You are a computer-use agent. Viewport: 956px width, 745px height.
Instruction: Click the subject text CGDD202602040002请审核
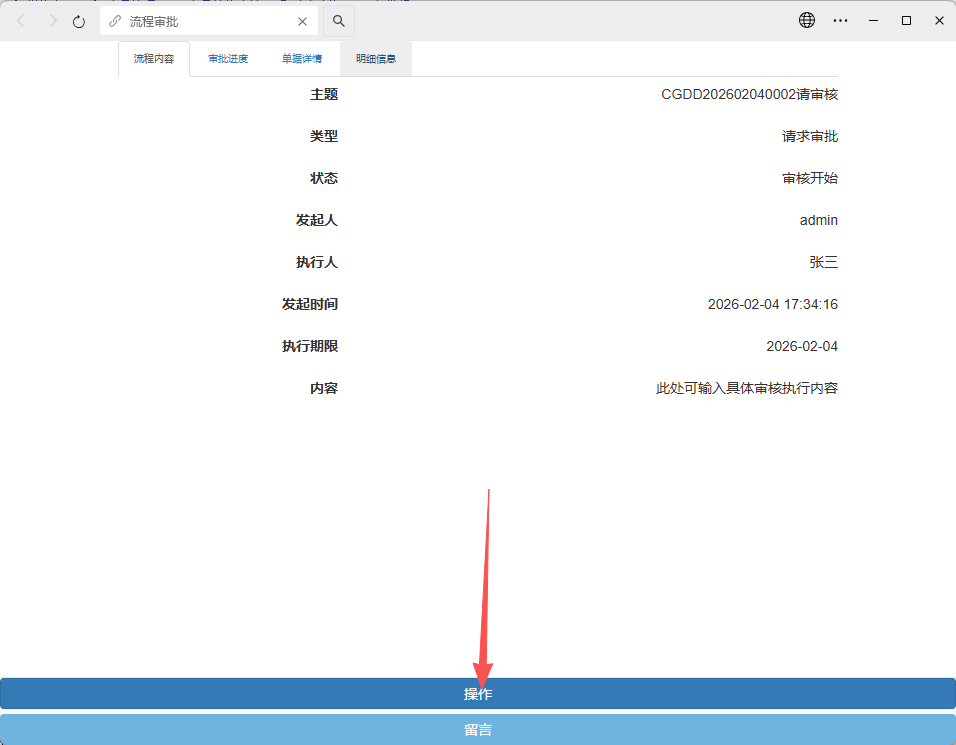[749, 95]
